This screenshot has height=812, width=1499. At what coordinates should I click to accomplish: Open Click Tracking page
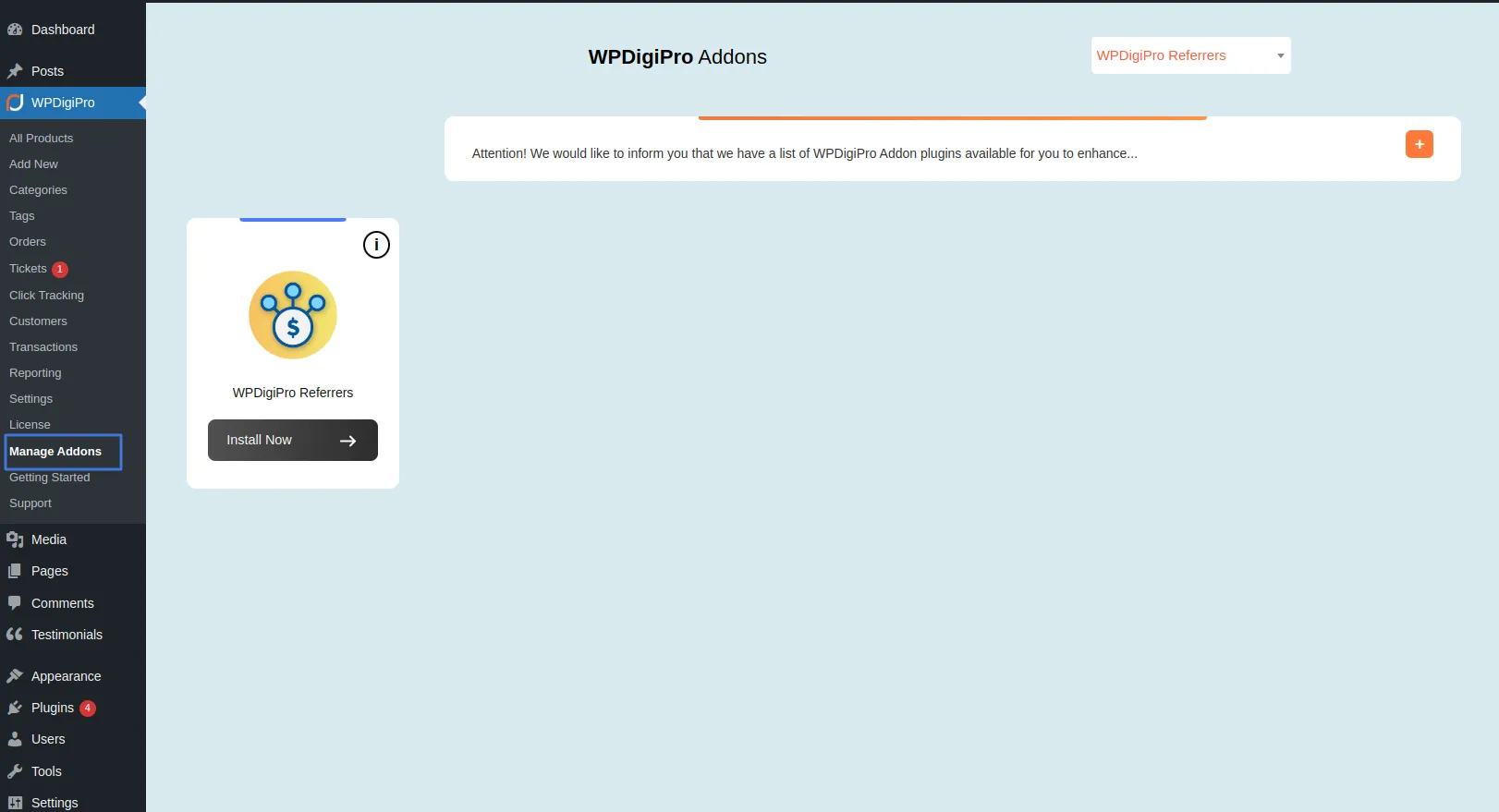tap(46, 295)
